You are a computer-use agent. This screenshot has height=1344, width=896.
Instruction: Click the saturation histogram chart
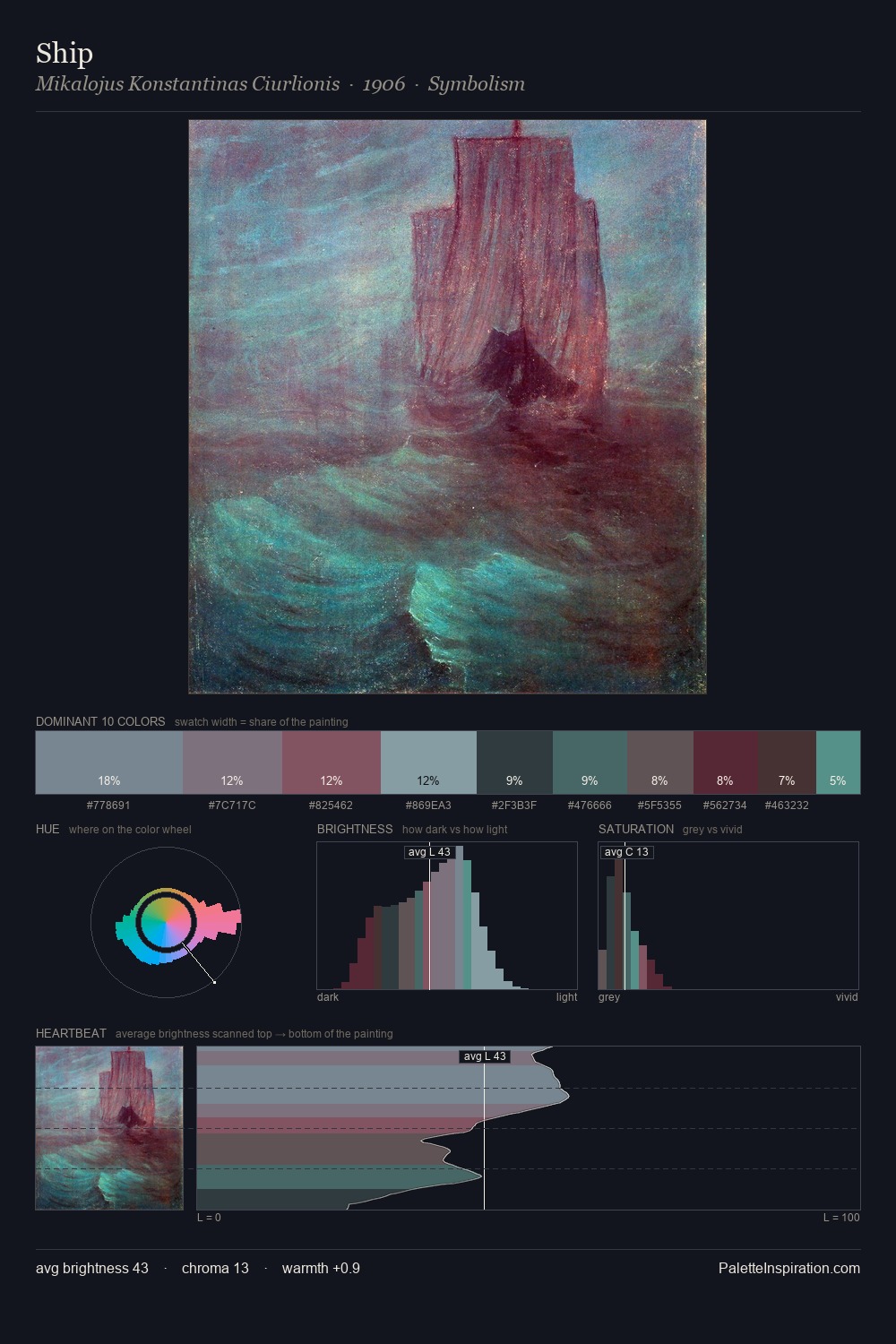[728, 916]
